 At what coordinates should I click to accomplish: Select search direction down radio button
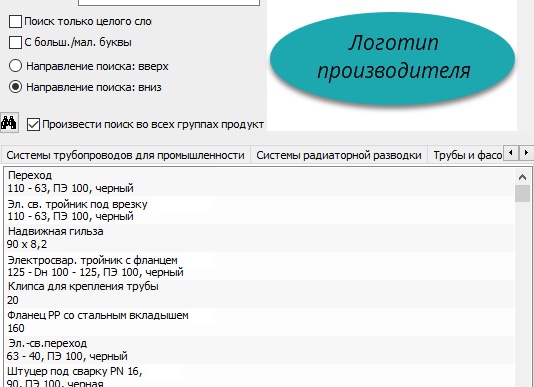pos(15,87)
